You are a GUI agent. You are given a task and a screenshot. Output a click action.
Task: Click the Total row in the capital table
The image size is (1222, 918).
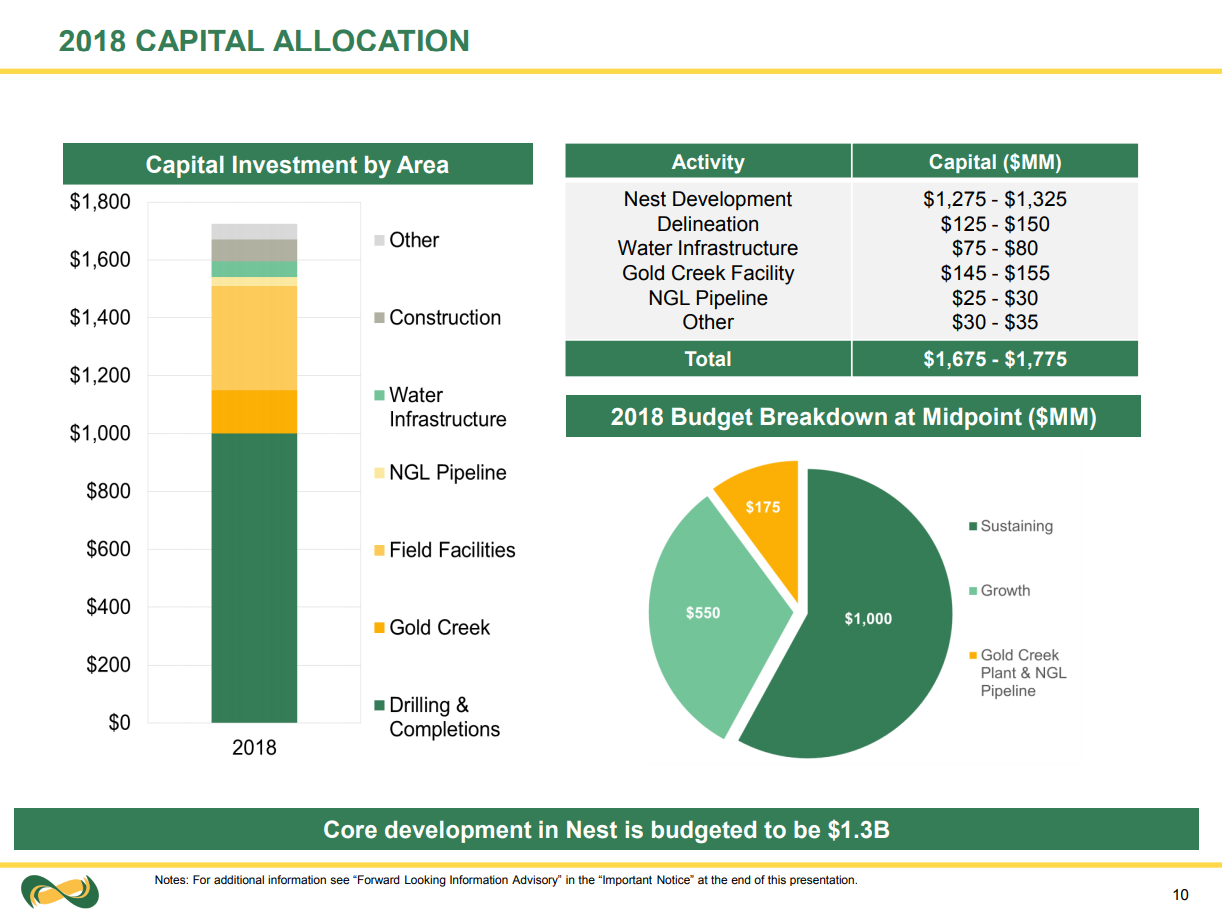click(851, 359)
